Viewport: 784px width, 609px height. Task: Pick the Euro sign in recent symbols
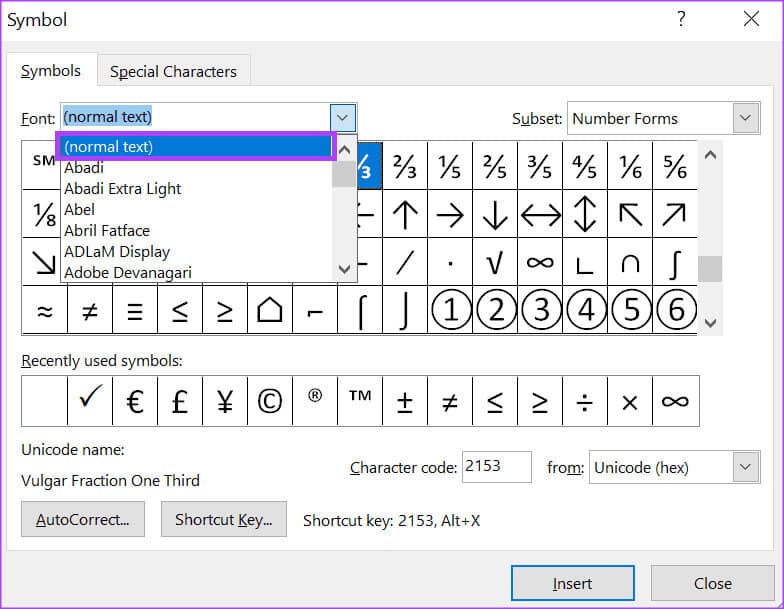pyautogui.click(x=134, y=401)
